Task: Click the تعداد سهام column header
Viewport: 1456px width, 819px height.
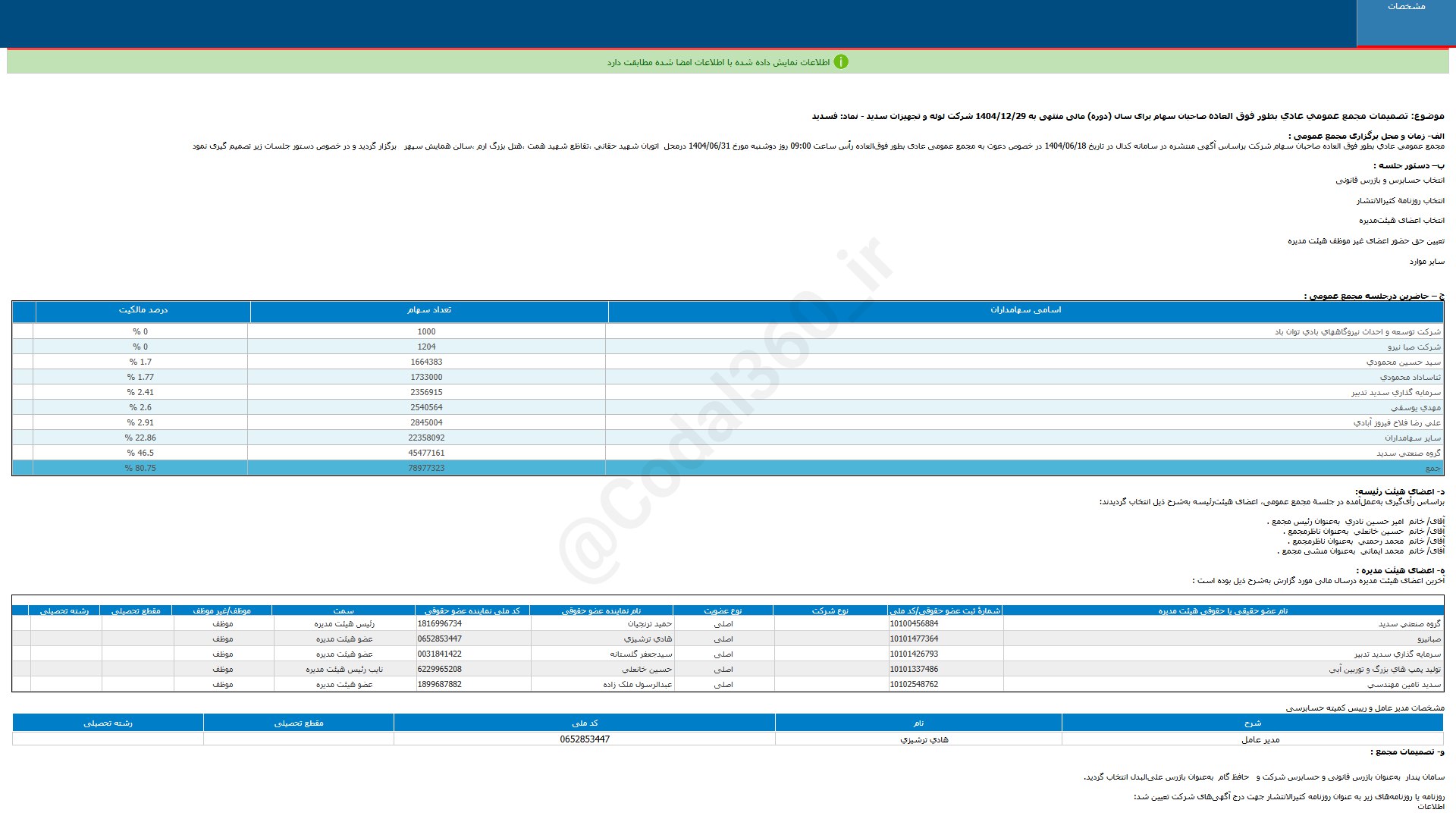Action: pos(428,310)
